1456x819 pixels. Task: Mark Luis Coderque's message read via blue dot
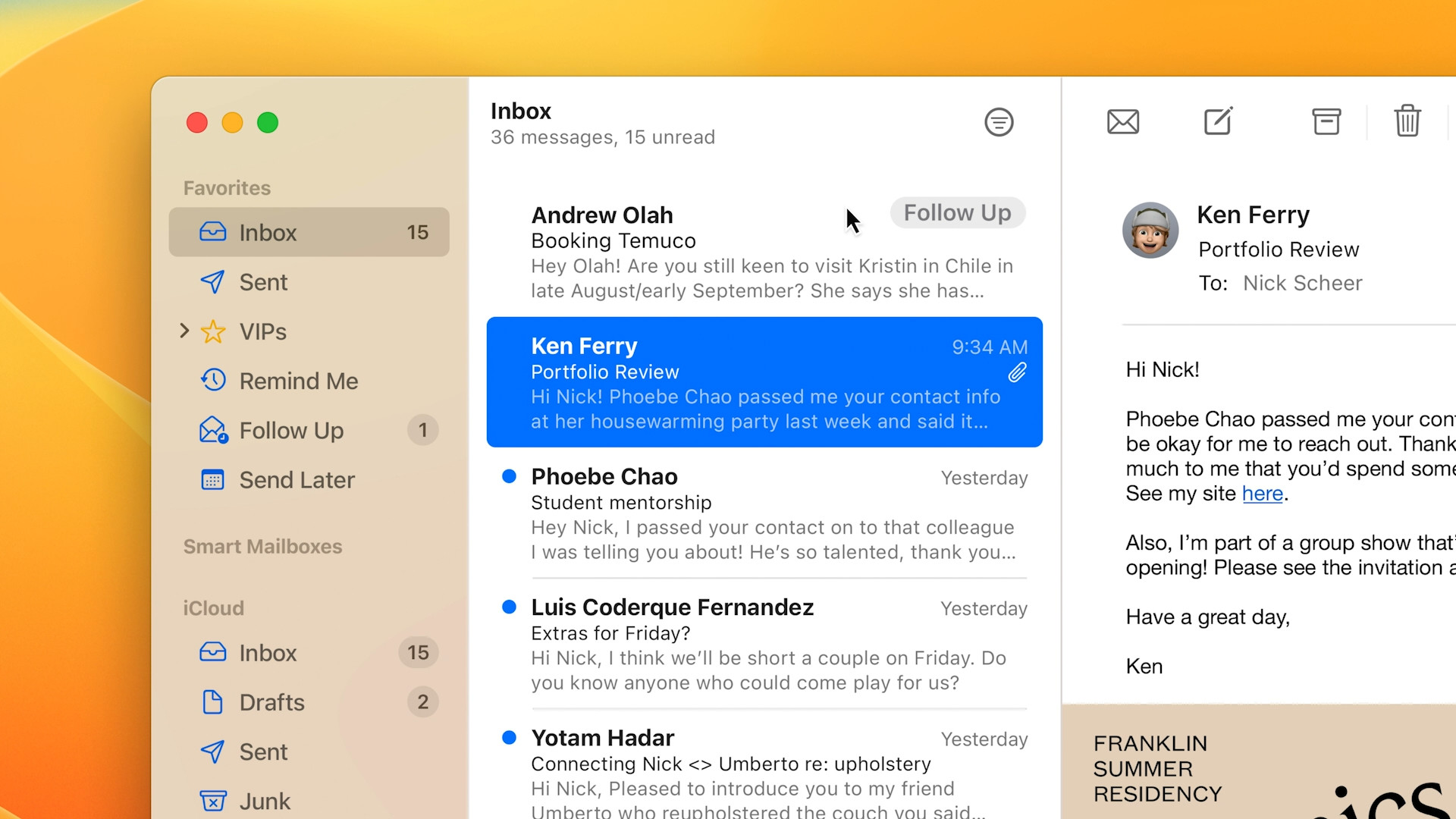coord(509,606)
